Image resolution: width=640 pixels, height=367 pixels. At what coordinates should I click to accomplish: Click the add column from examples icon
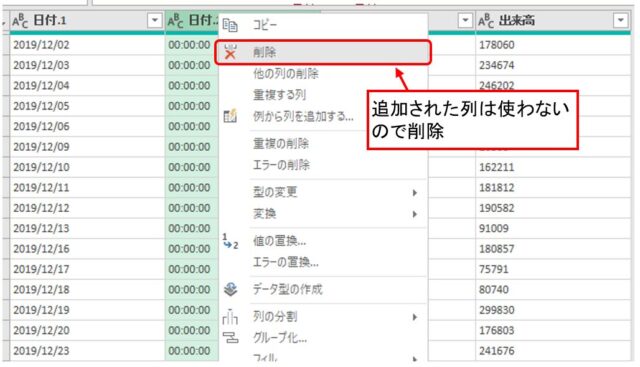(x=230, y=116)
